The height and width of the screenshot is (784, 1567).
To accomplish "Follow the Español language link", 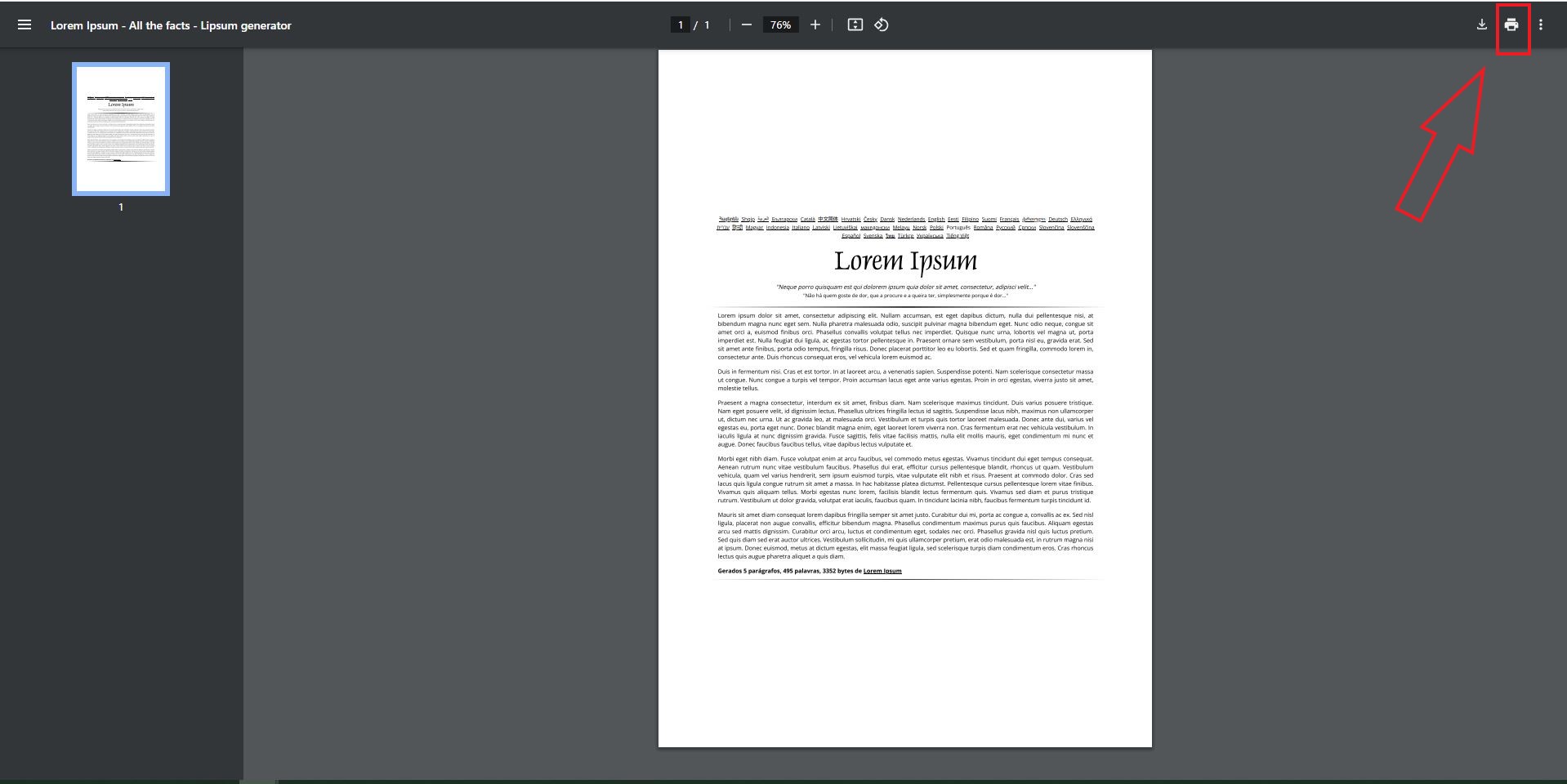I will point(850,235).
